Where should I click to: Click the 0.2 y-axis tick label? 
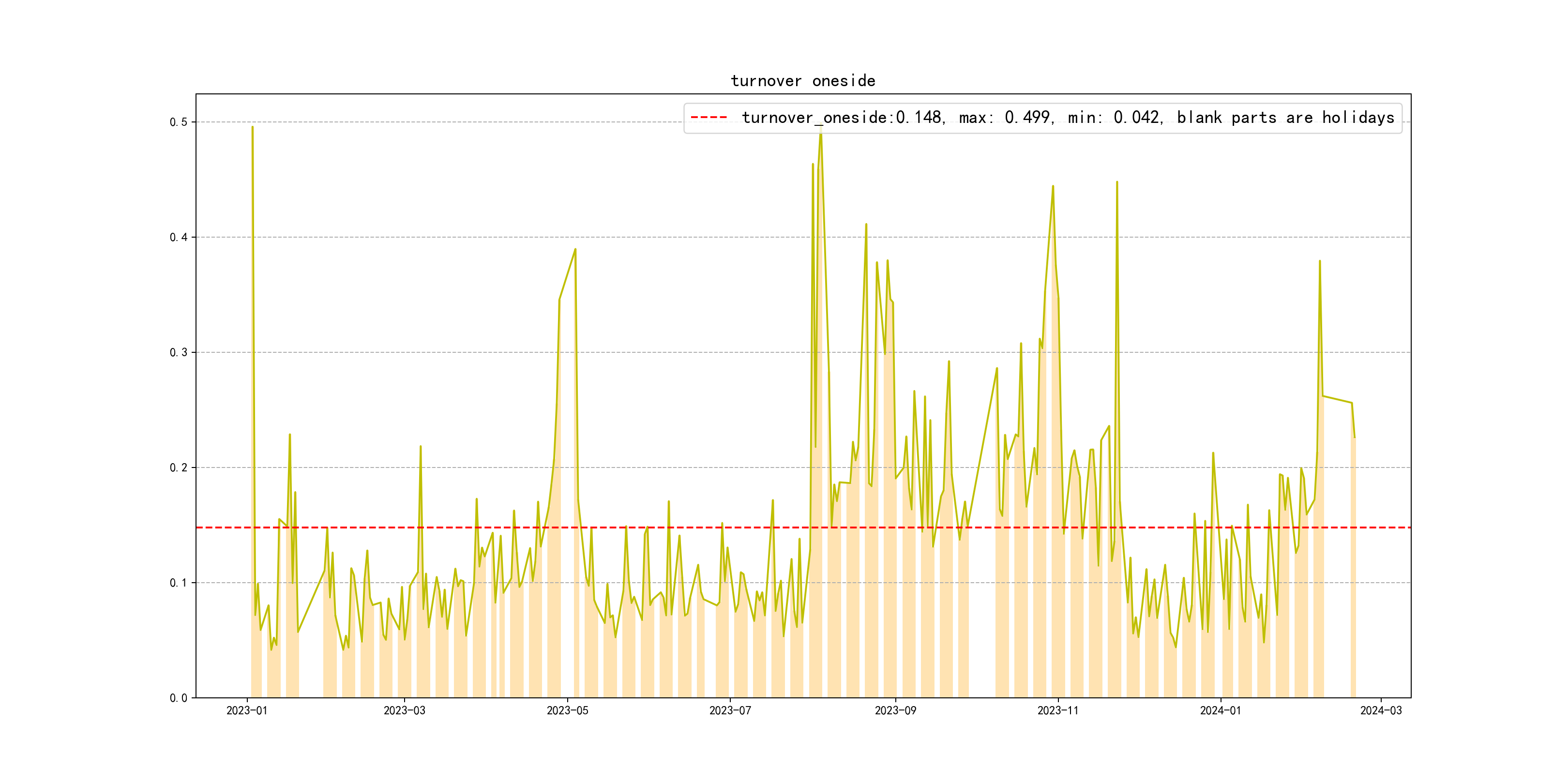pos(179,467)
